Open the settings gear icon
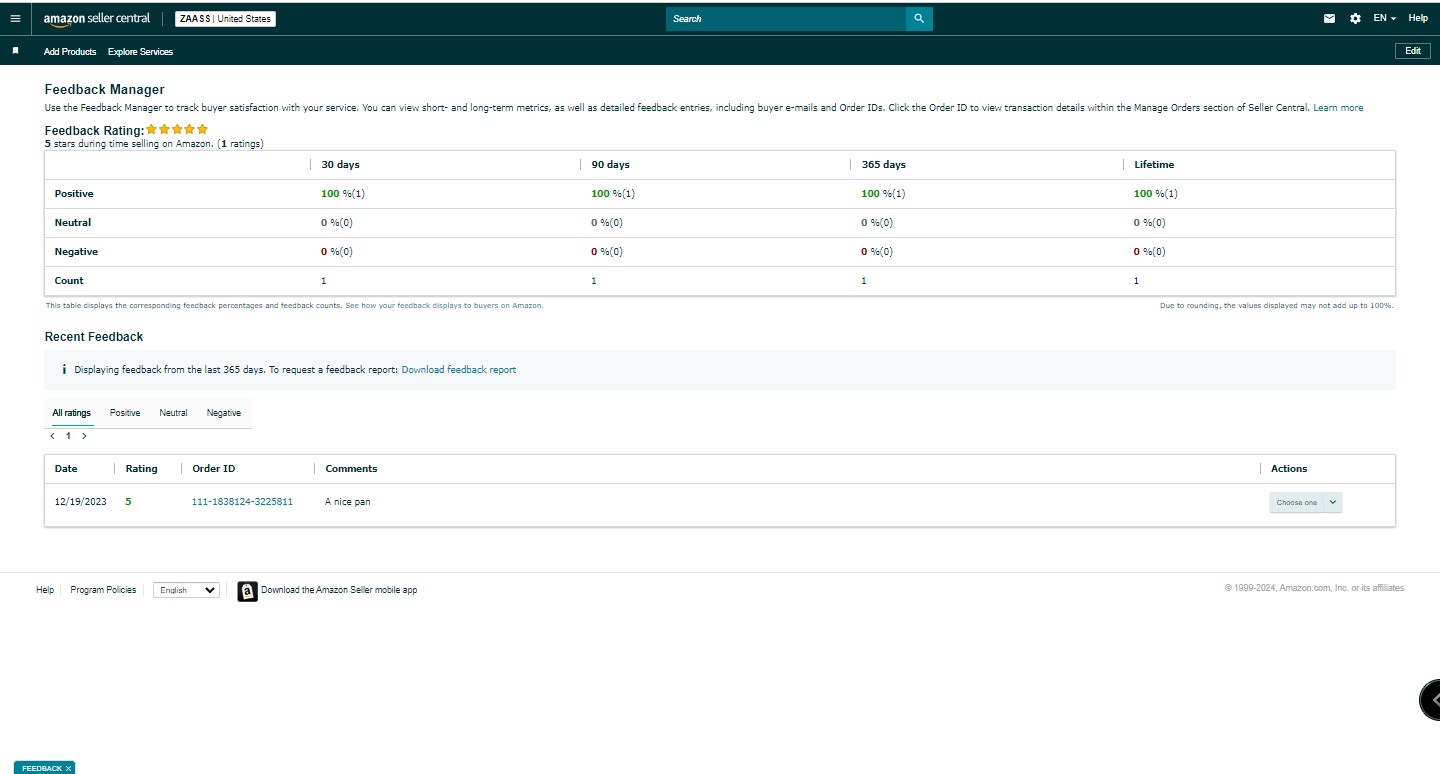The width and height of the screenshot is (1440, 774). click(1355, 18)
